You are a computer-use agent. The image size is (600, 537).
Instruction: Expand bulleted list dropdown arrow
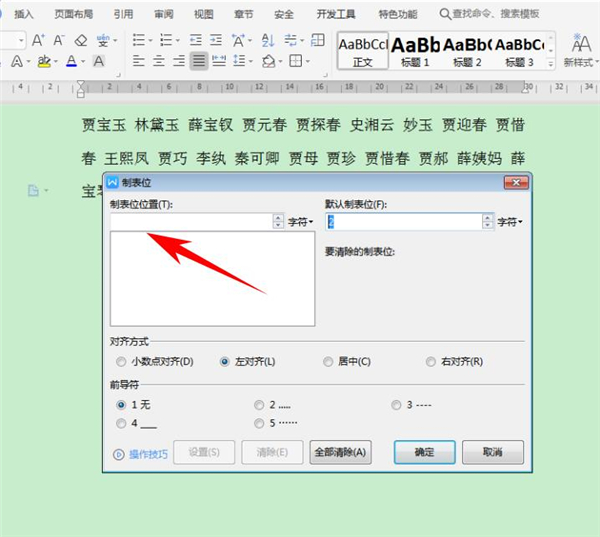point(150,40)
